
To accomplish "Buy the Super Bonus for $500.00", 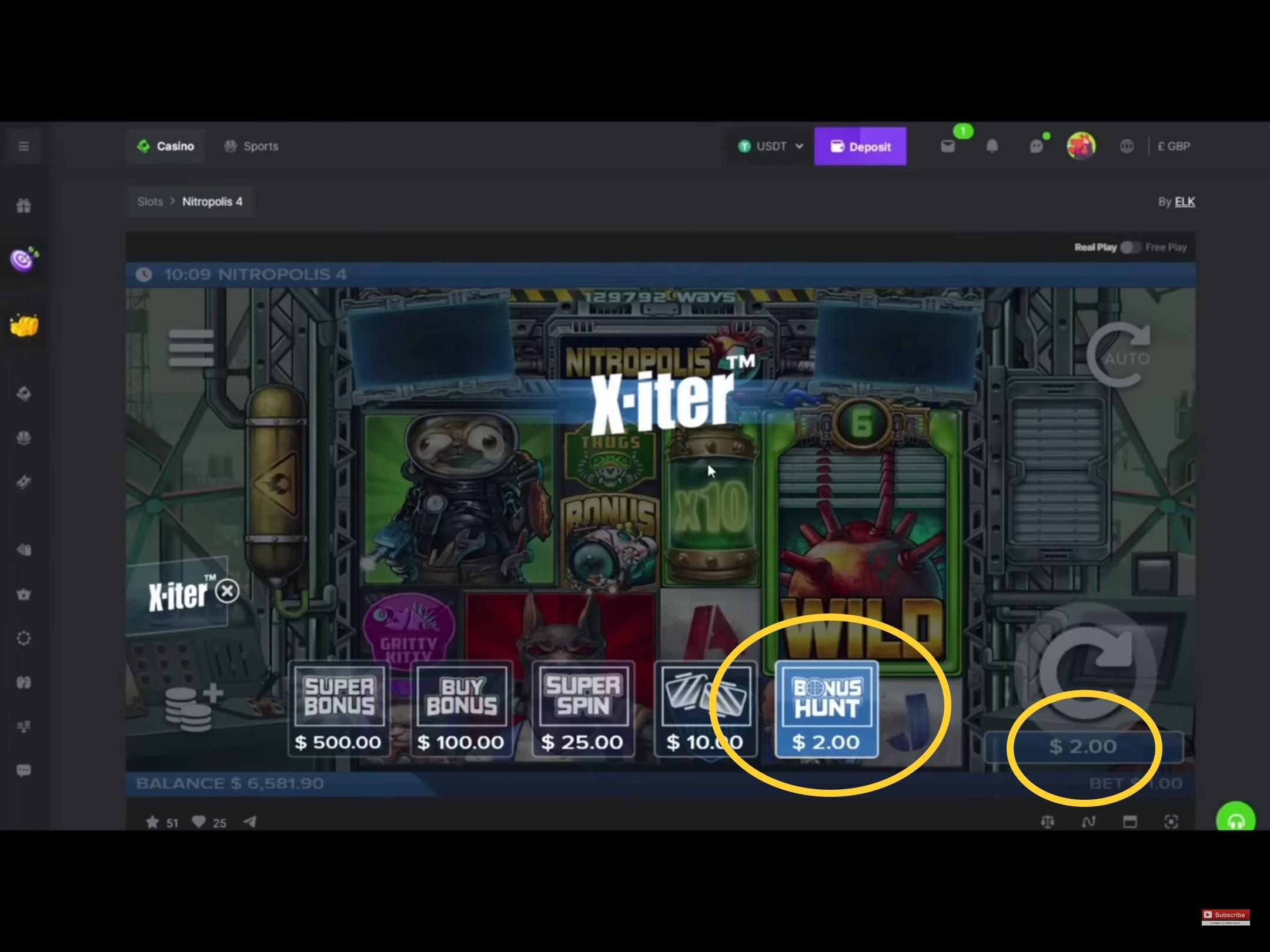I will pyautogui.click(x=338, y=709).
